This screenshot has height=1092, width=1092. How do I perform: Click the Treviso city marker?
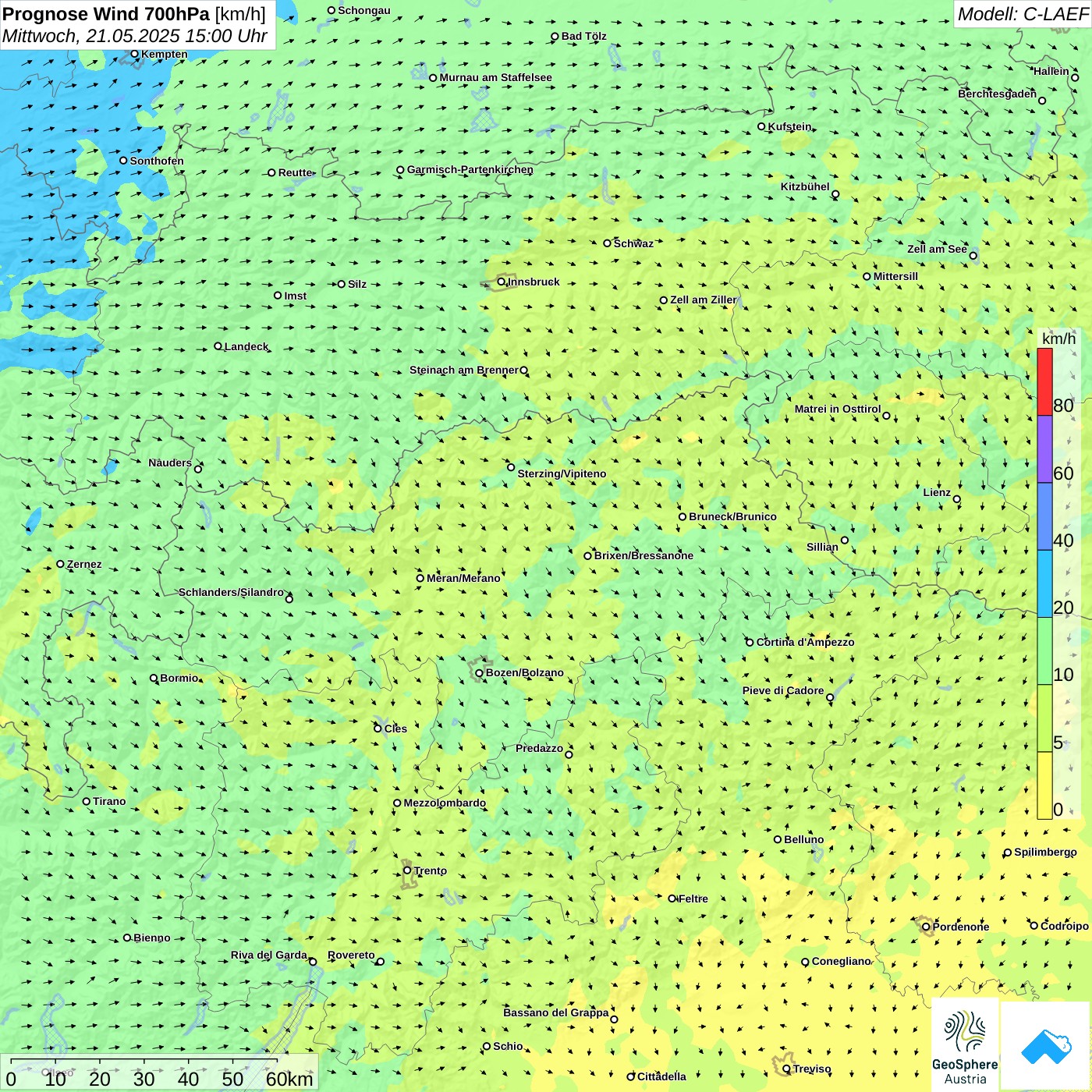[786, 1069]
